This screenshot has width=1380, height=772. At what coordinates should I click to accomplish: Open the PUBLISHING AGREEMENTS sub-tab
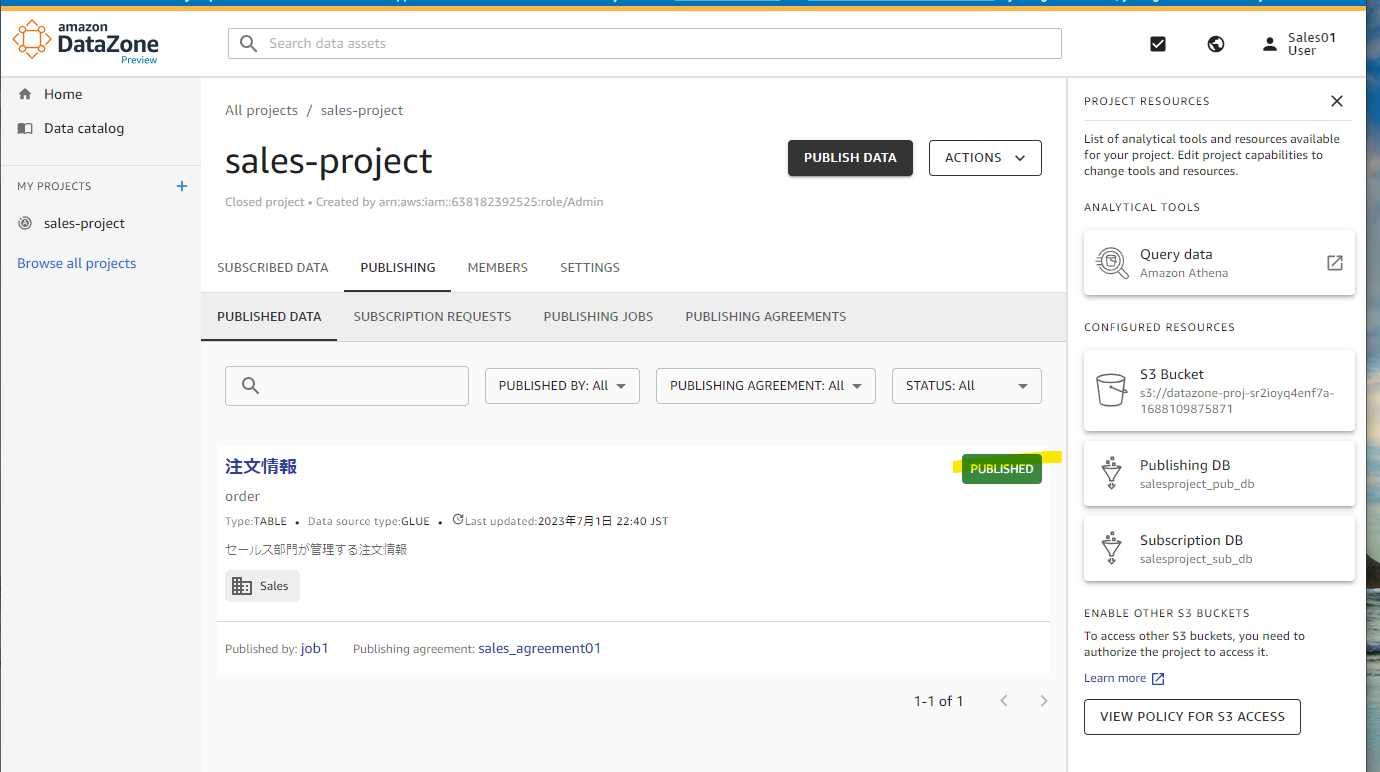(x=766, y=317)
